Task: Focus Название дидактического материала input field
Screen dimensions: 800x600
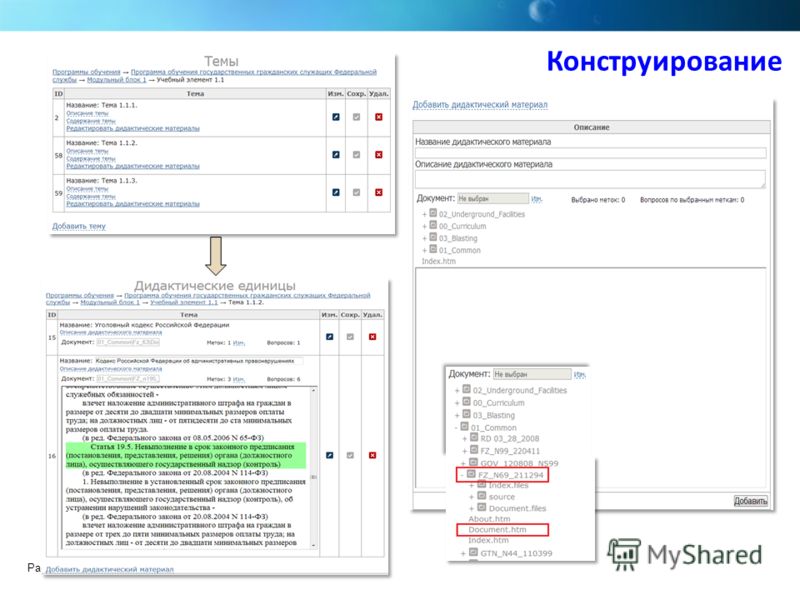Action: (591, 153)
